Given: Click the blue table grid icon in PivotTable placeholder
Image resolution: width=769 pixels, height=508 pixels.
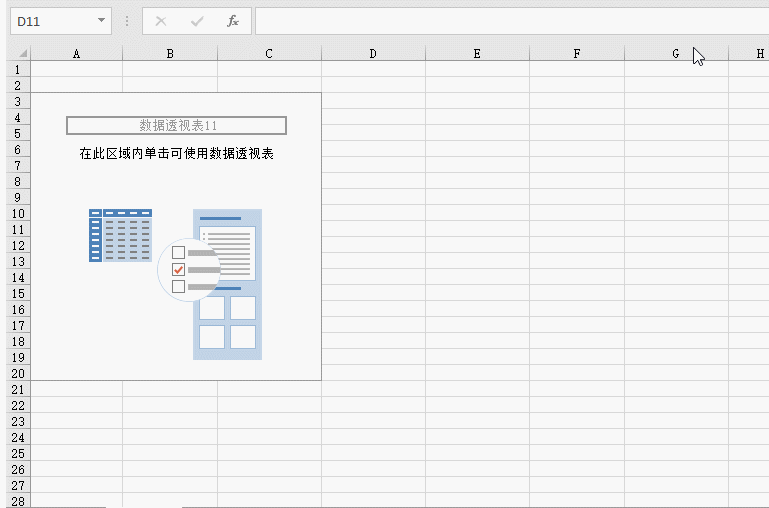Looking at the screenshot, I should coord(120,236).
